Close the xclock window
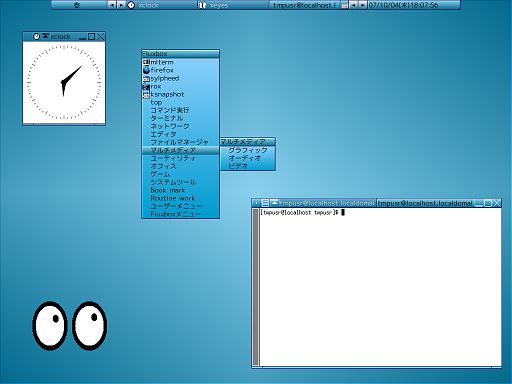Screen dimensions: 512x384 100,37
